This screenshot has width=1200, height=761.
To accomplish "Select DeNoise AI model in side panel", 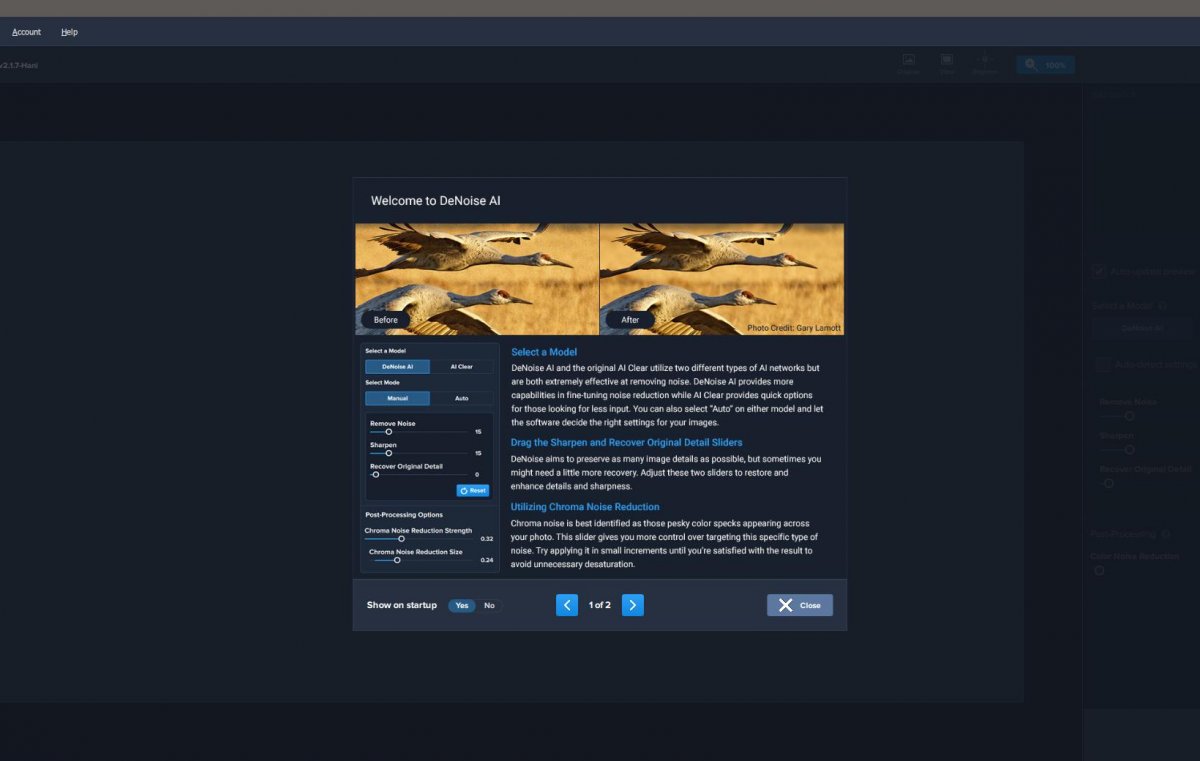I will 1143,328.
